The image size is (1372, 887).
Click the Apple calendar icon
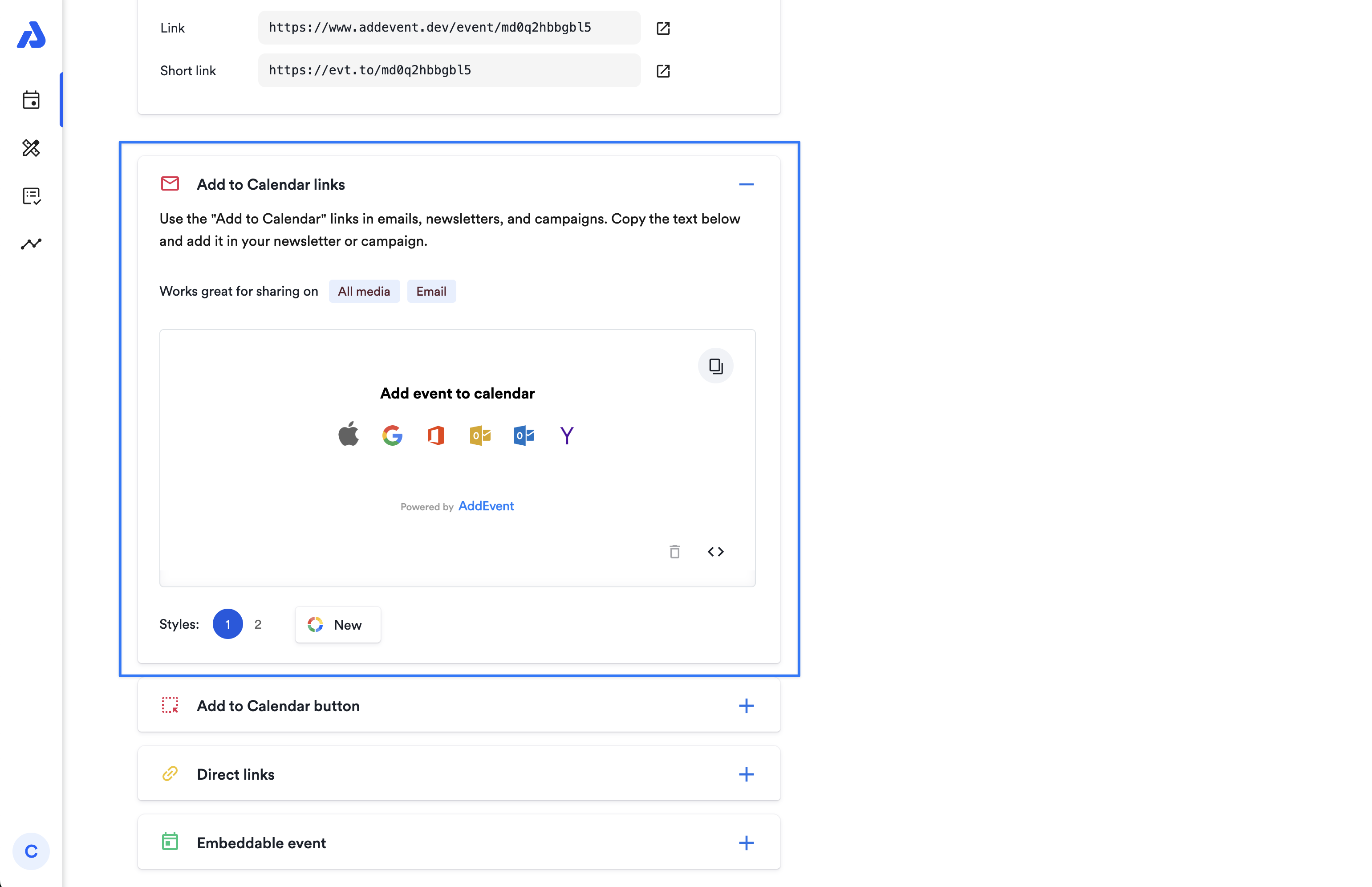coord(348,435)
